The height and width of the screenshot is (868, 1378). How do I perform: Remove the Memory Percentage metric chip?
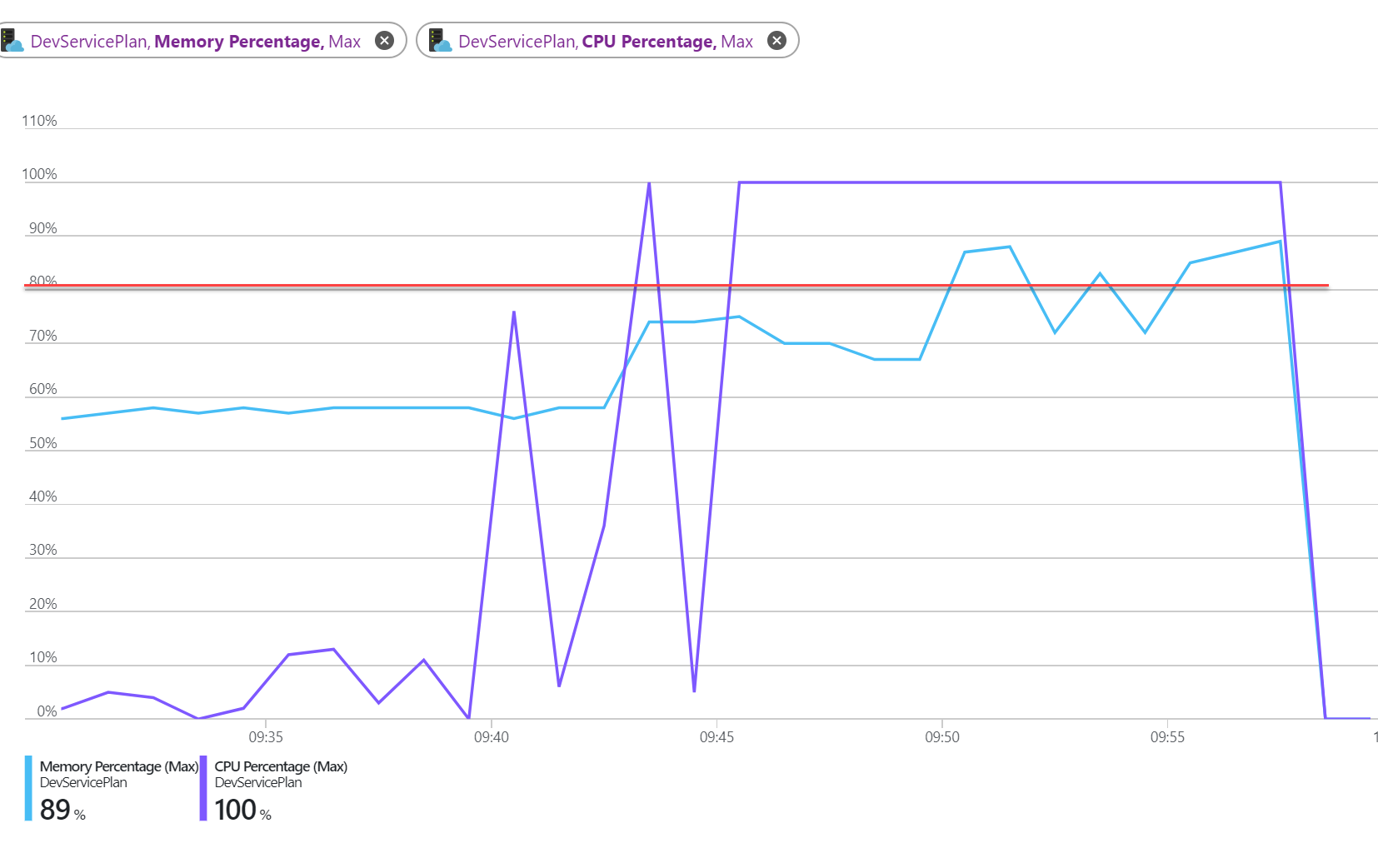[x=384, y=41]
